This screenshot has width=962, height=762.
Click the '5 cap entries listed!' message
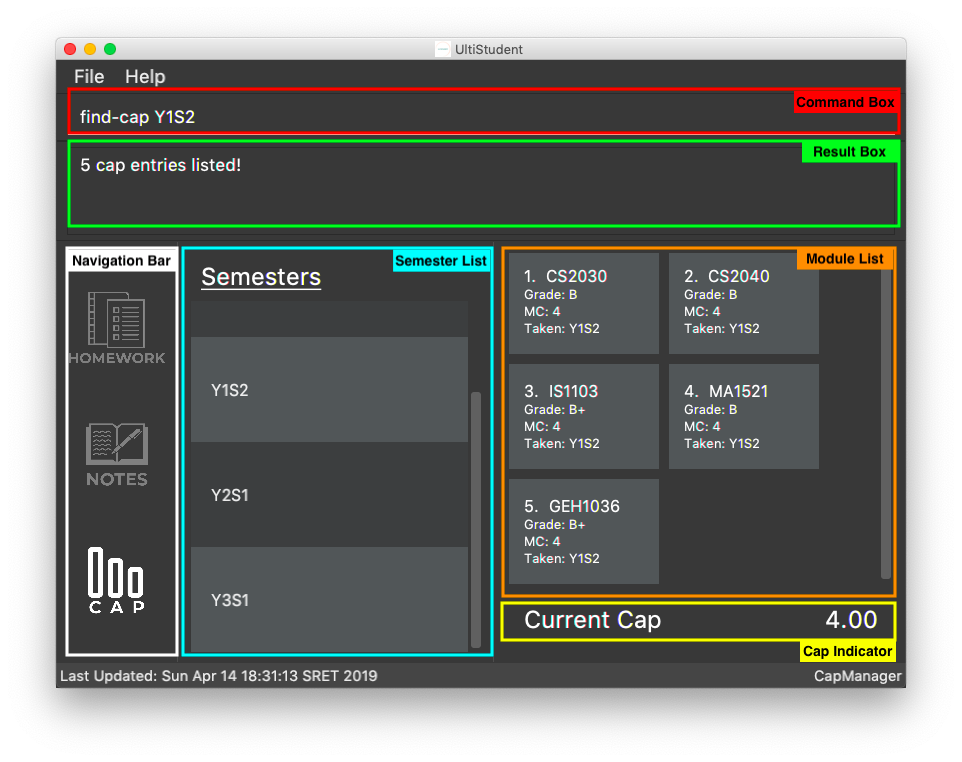[x=161, y=165]
